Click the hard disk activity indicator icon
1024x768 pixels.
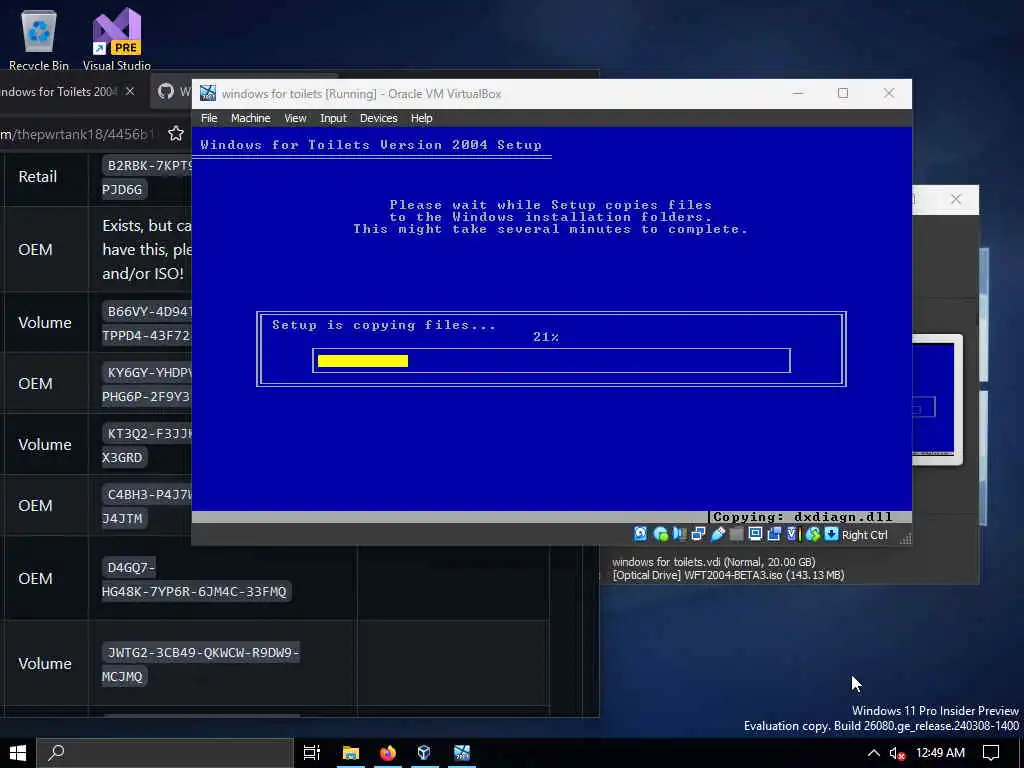pyautogui.click(x=640, y=534)
